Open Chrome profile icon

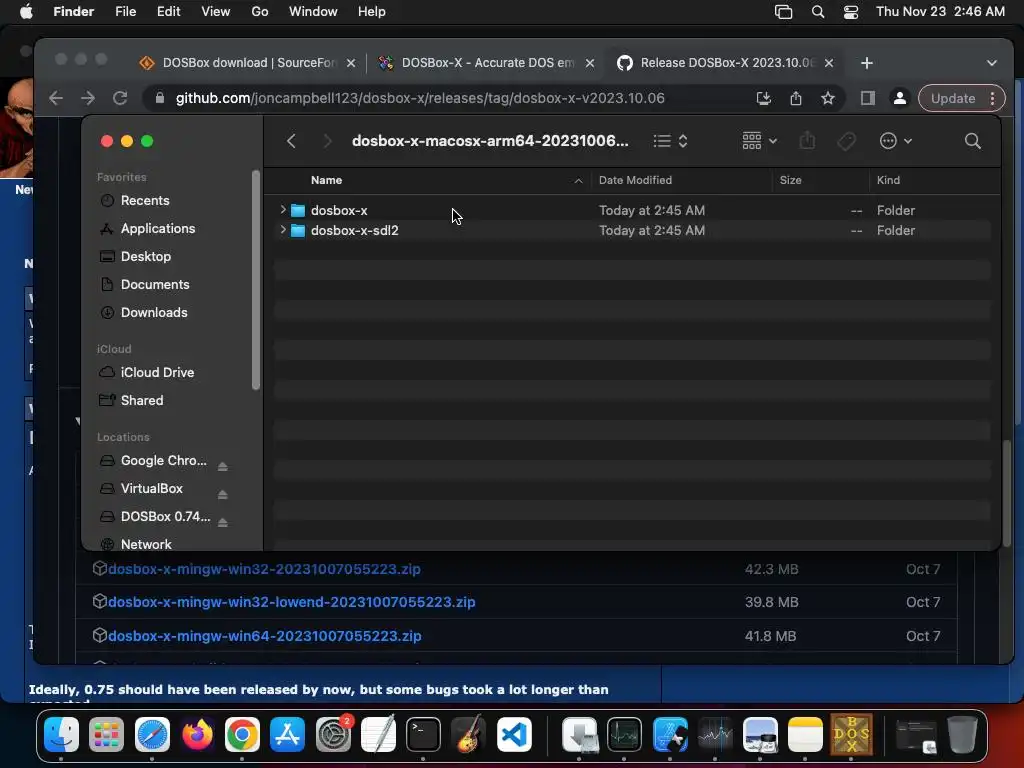point(899,98)
